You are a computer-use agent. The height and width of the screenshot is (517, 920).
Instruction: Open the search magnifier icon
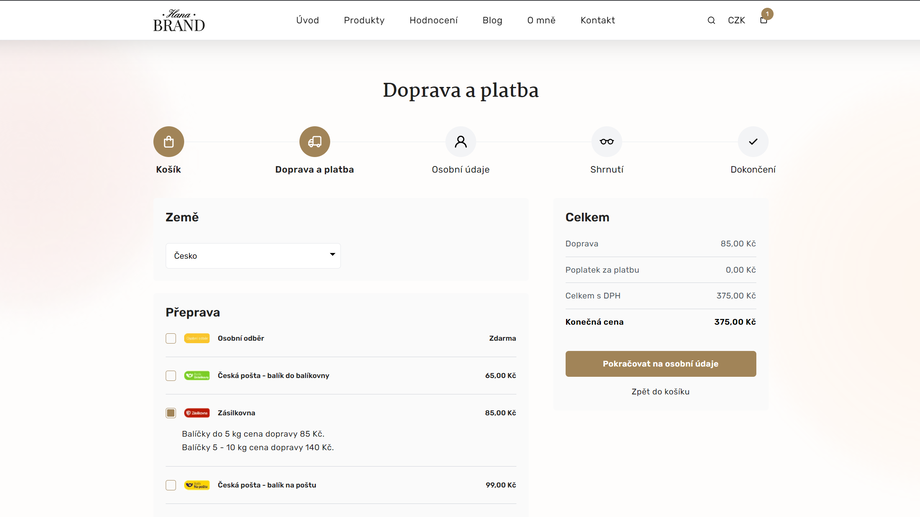tap(711, 20)
